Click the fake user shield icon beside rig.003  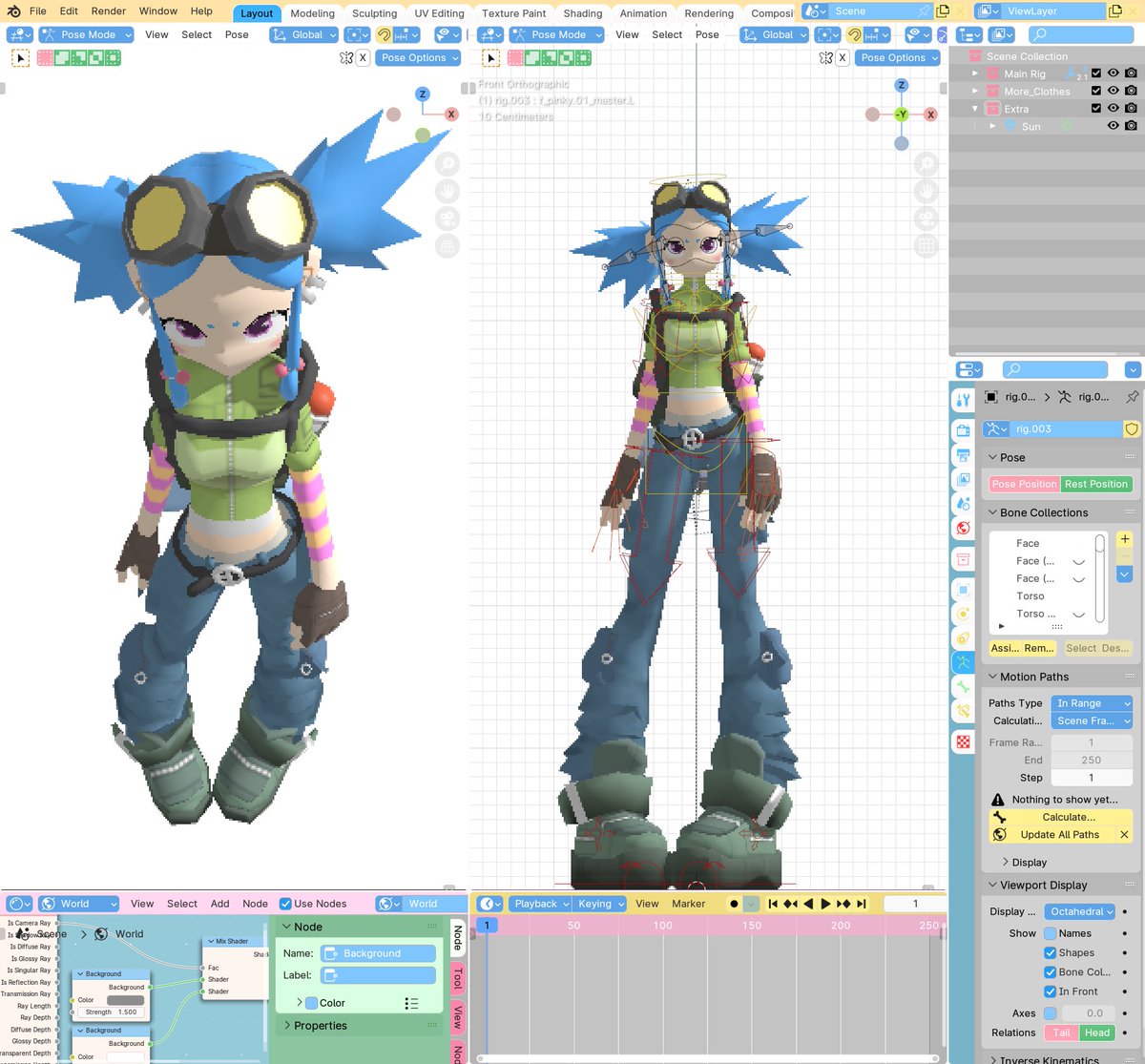click(1132, 428)
